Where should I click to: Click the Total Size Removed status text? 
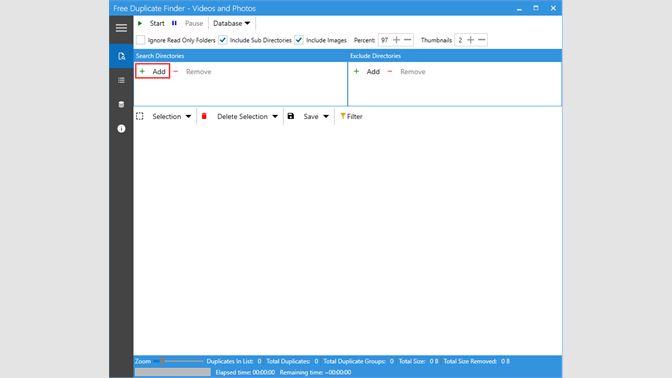point(477,361)
